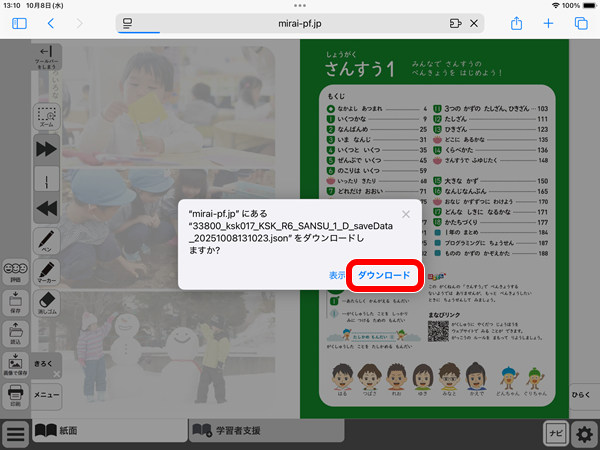The image size is (600, 450).
Task: Open settings with the gear icon
Action: 585,434
